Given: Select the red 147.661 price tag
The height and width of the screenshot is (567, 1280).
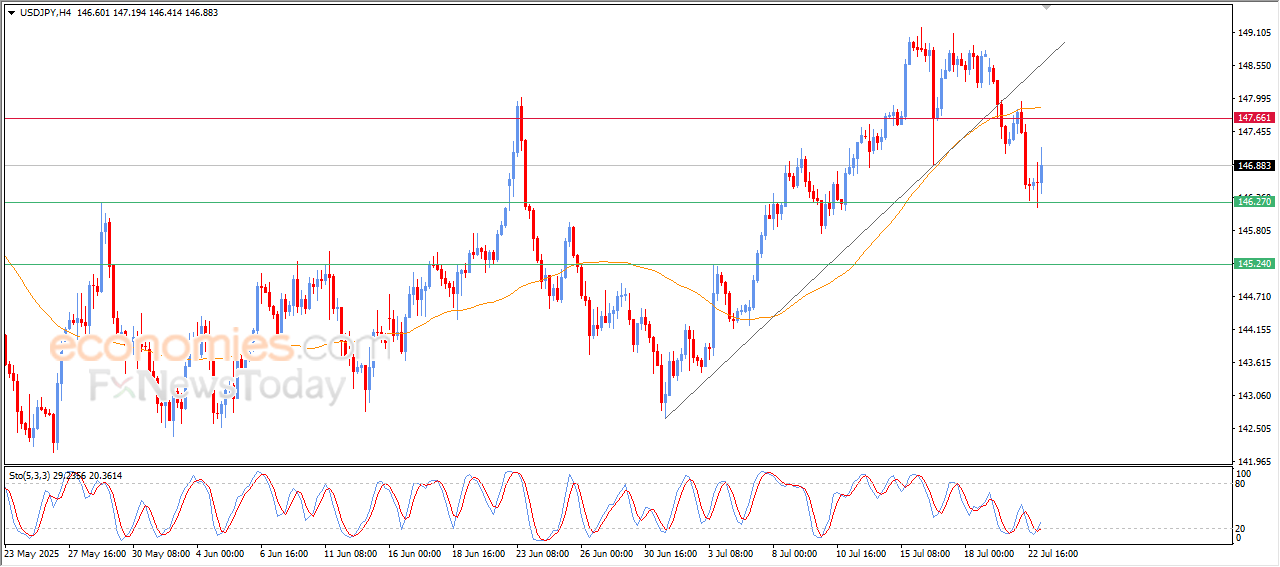Looking at the screenshot, I should 1254,118.
